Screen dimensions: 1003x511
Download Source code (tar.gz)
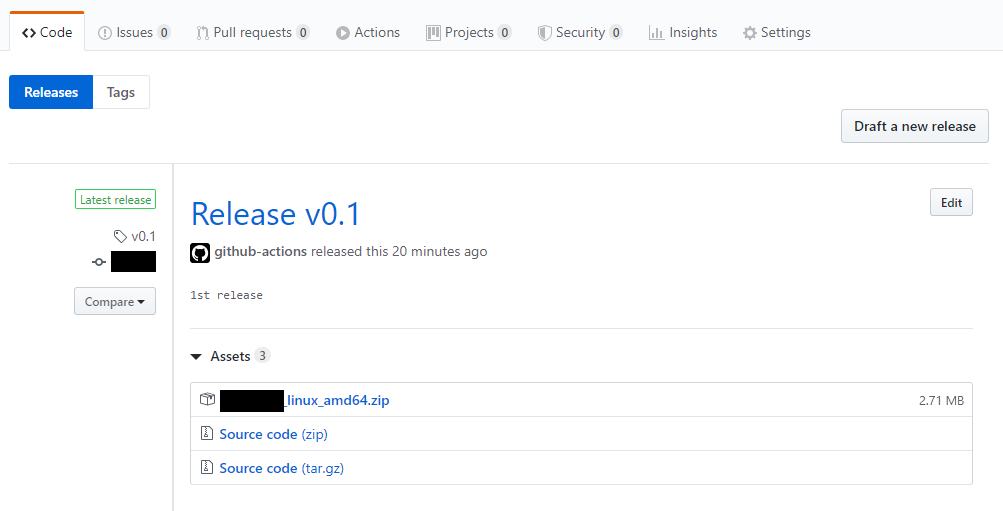click(x=281, y=468)
